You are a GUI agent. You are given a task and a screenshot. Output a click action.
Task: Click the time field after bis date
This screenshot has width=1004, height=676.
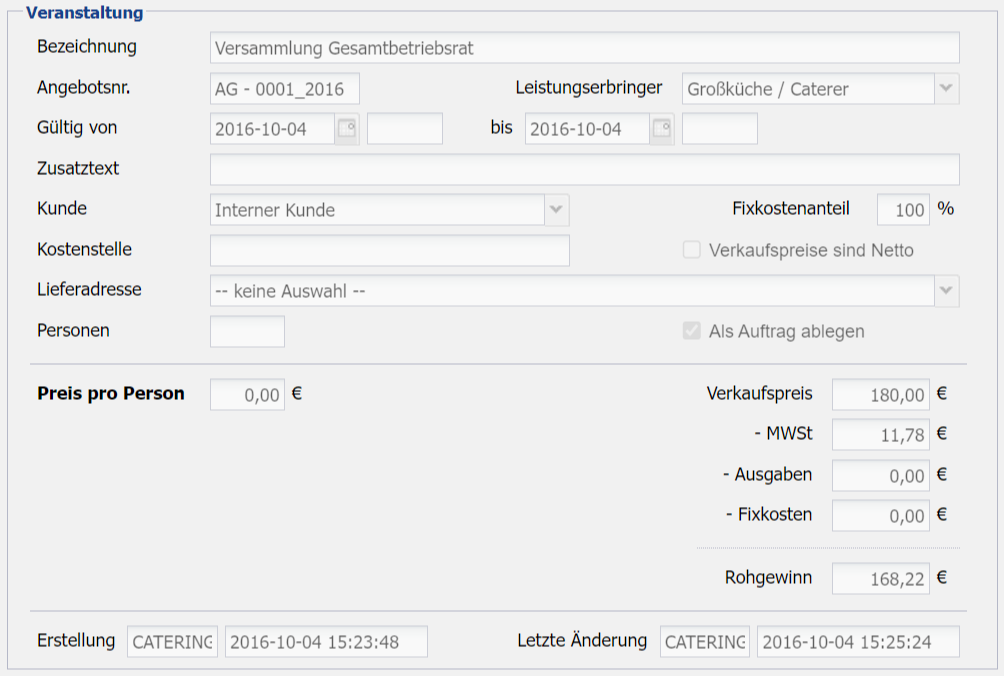719,129
